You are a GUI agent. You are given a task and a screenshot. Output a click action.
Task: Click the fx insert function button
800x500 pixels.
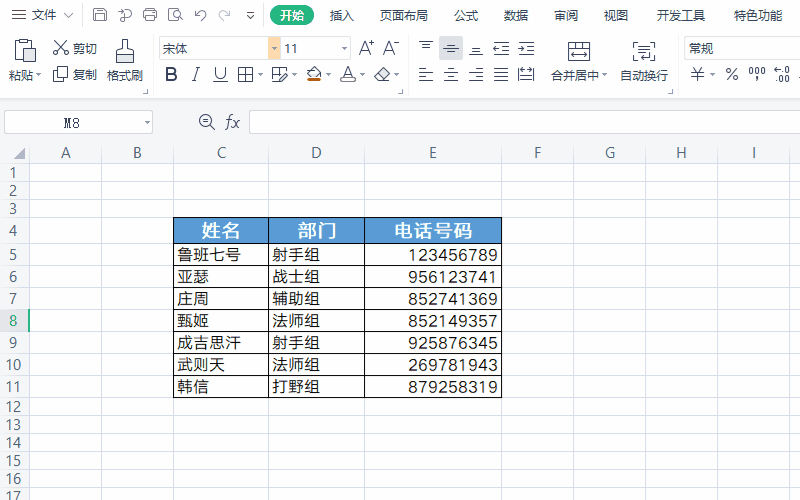point(232,122)
